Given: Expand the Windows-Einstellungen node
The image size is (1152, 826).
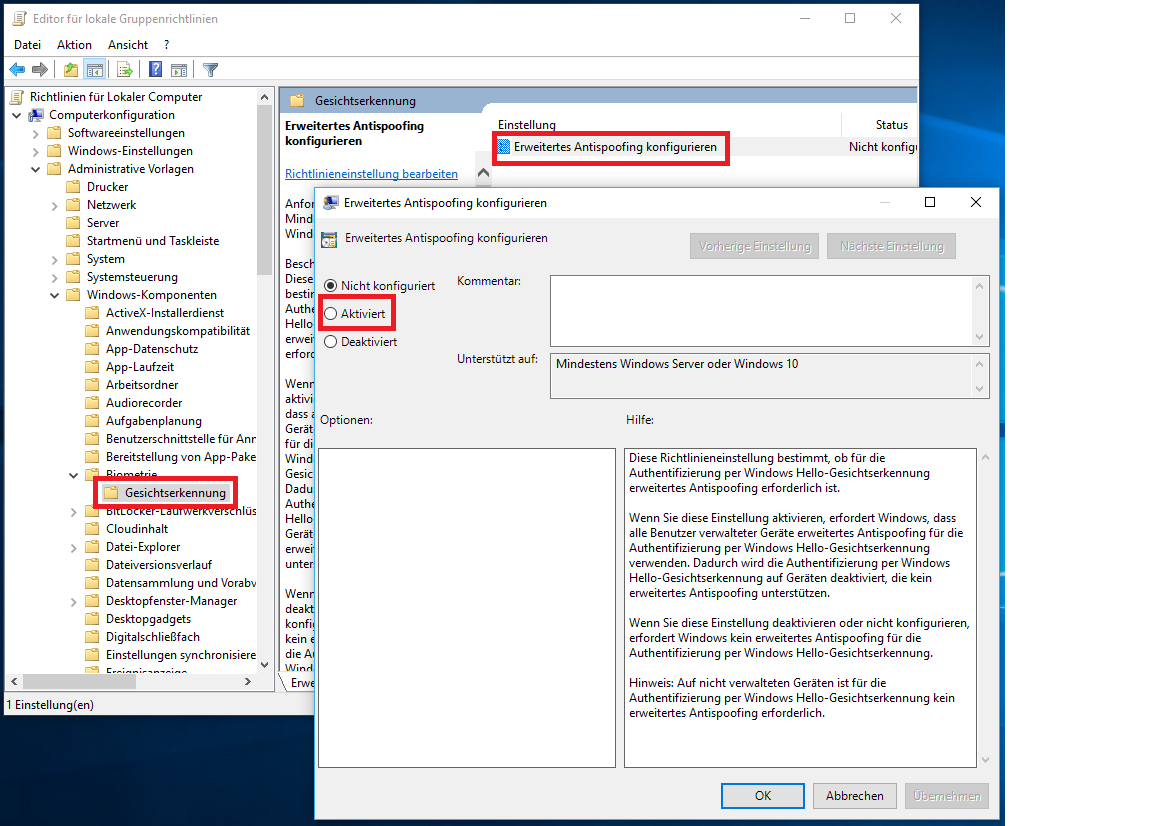Looking at the screenshot, I should pos(35,151).
